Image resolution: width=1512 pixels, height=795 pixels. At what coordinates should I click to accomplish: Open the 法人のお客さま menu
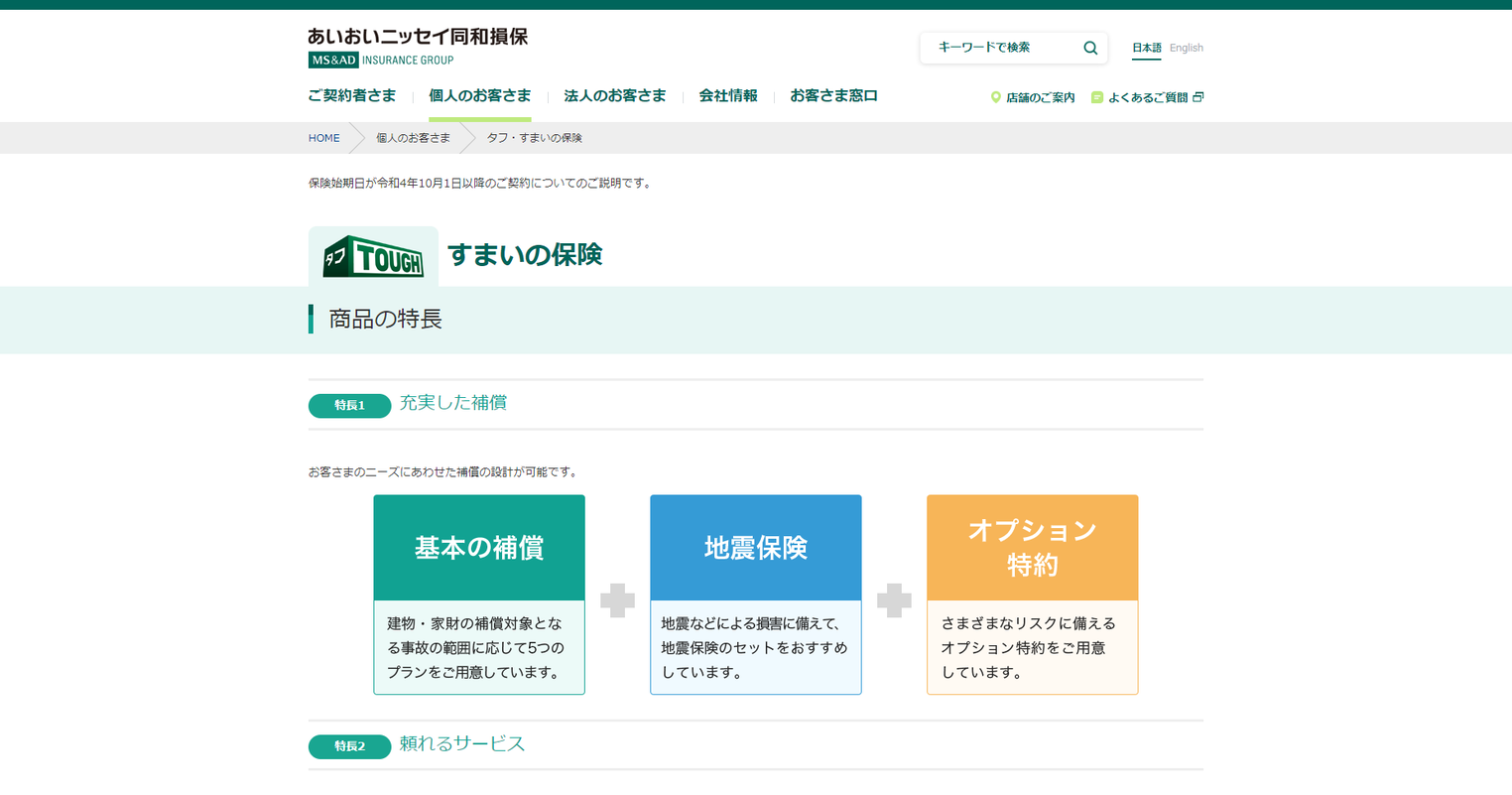click(x=615, y=96)
